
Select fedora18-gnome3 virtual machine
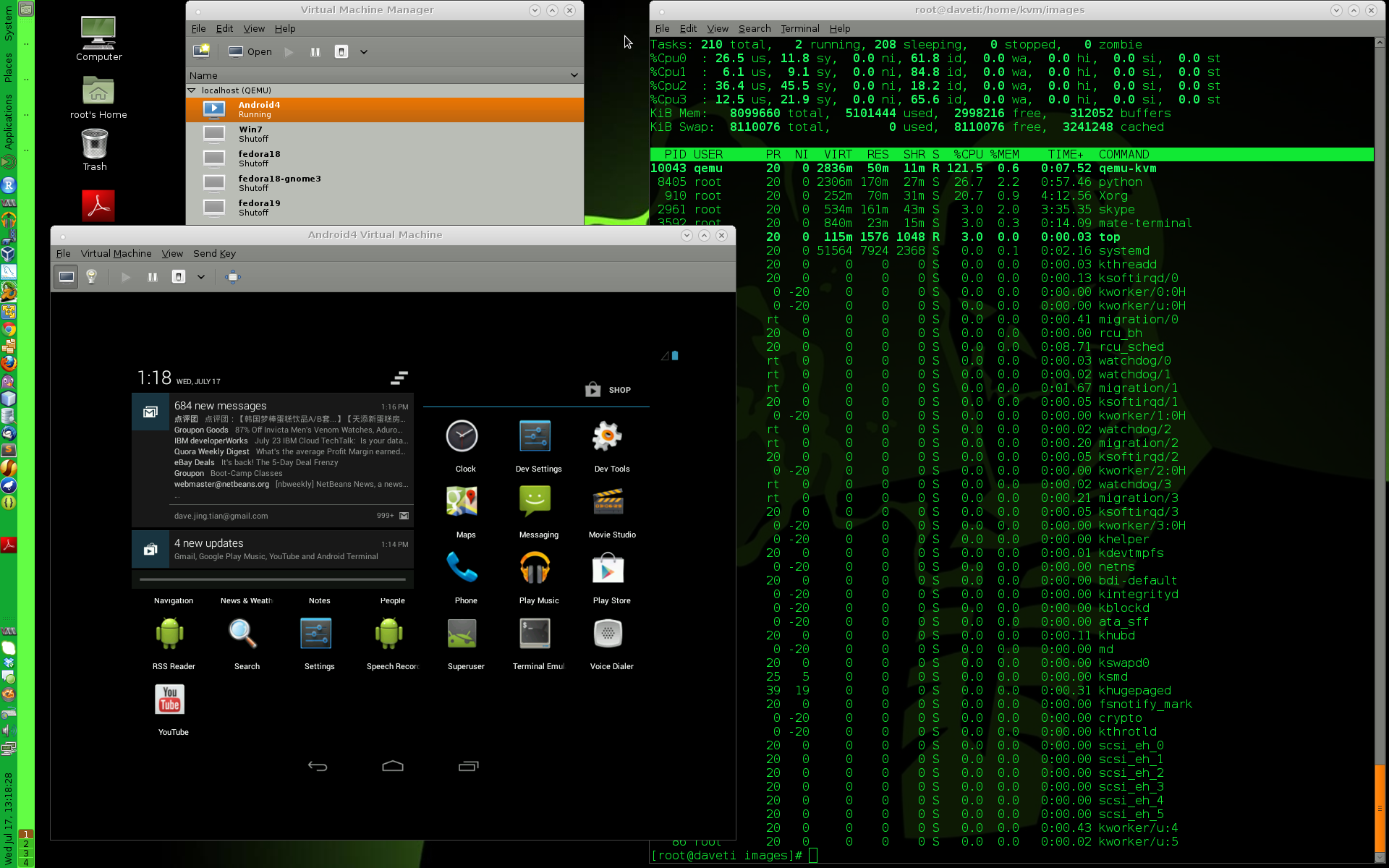point(385,184)
